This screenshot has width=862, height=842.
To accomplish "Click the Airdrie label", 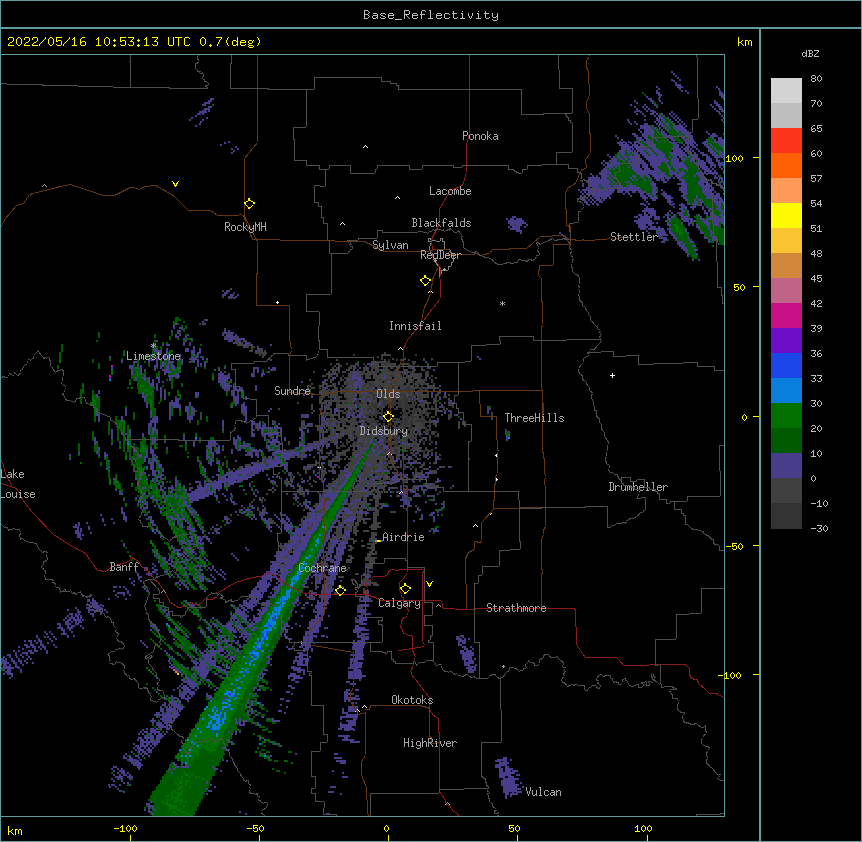I will (x=404, y=537).
